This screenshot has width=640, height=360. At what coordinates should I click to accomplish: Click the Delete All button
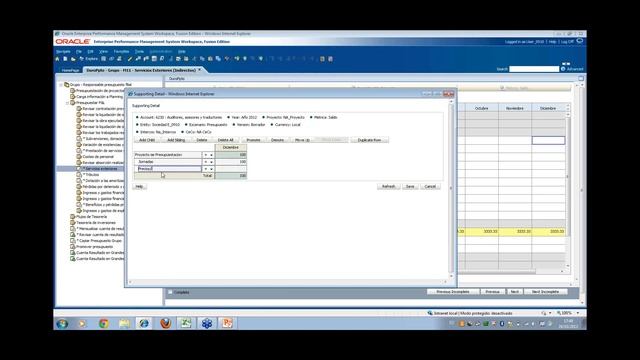coord(225,140)
